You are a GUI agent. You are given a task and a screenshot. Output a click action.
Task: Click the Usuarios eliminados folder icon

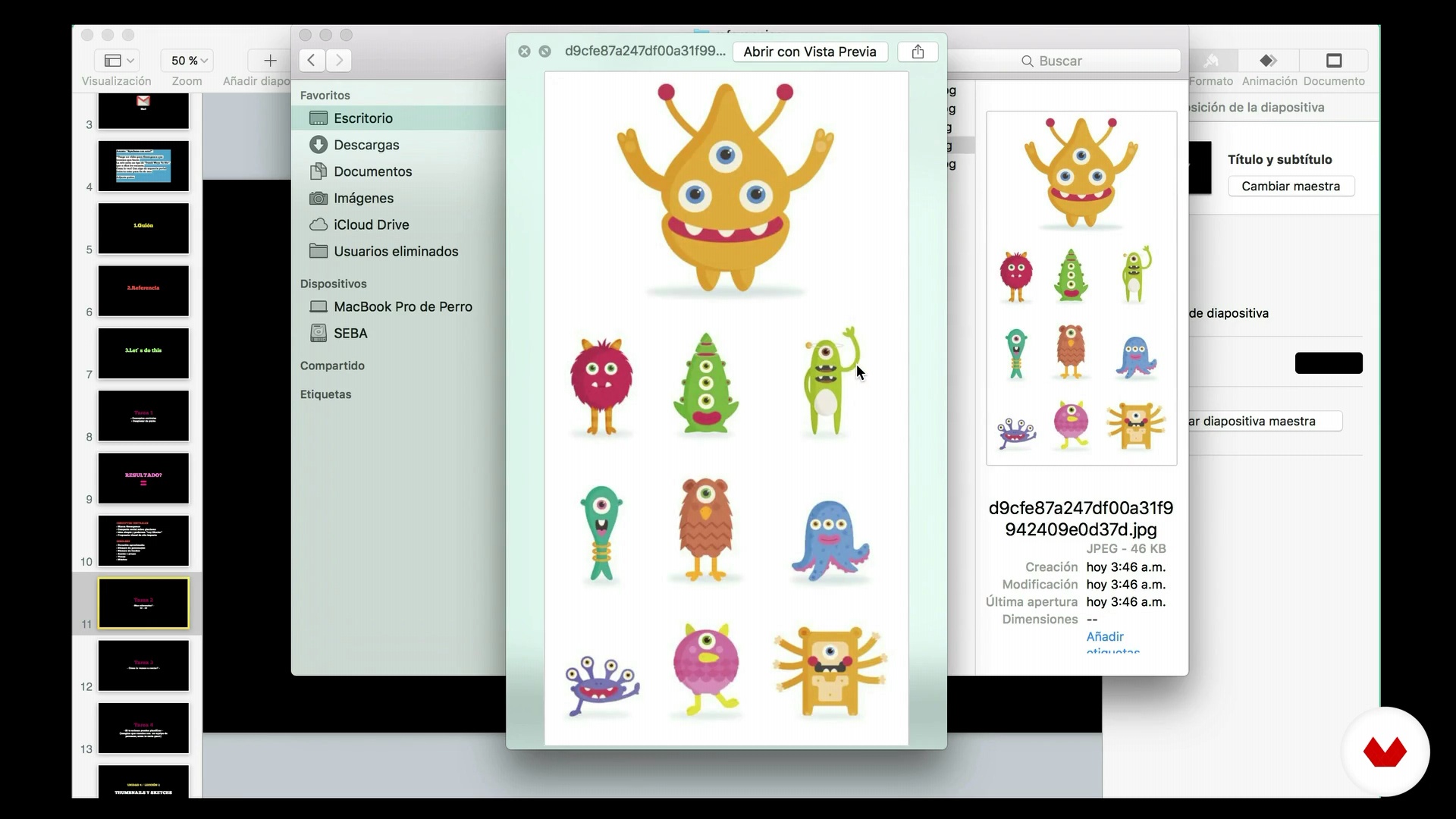pyautogui.click(x=318, y=251)
